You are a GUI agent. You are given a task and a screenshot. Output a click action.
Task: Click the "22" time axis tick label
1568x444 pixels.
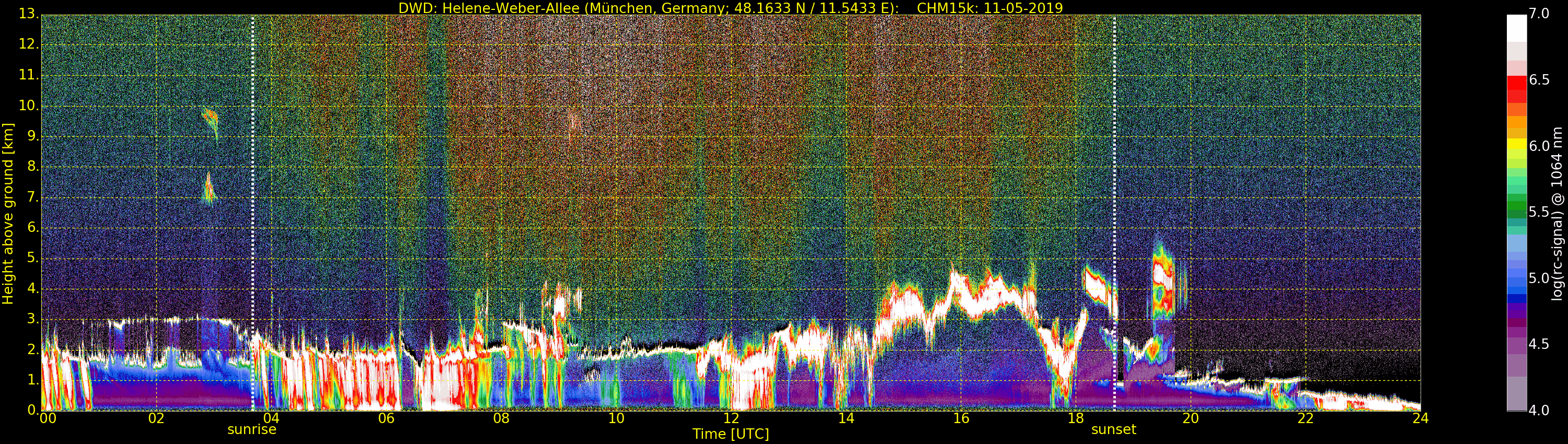click(1306, 418)
